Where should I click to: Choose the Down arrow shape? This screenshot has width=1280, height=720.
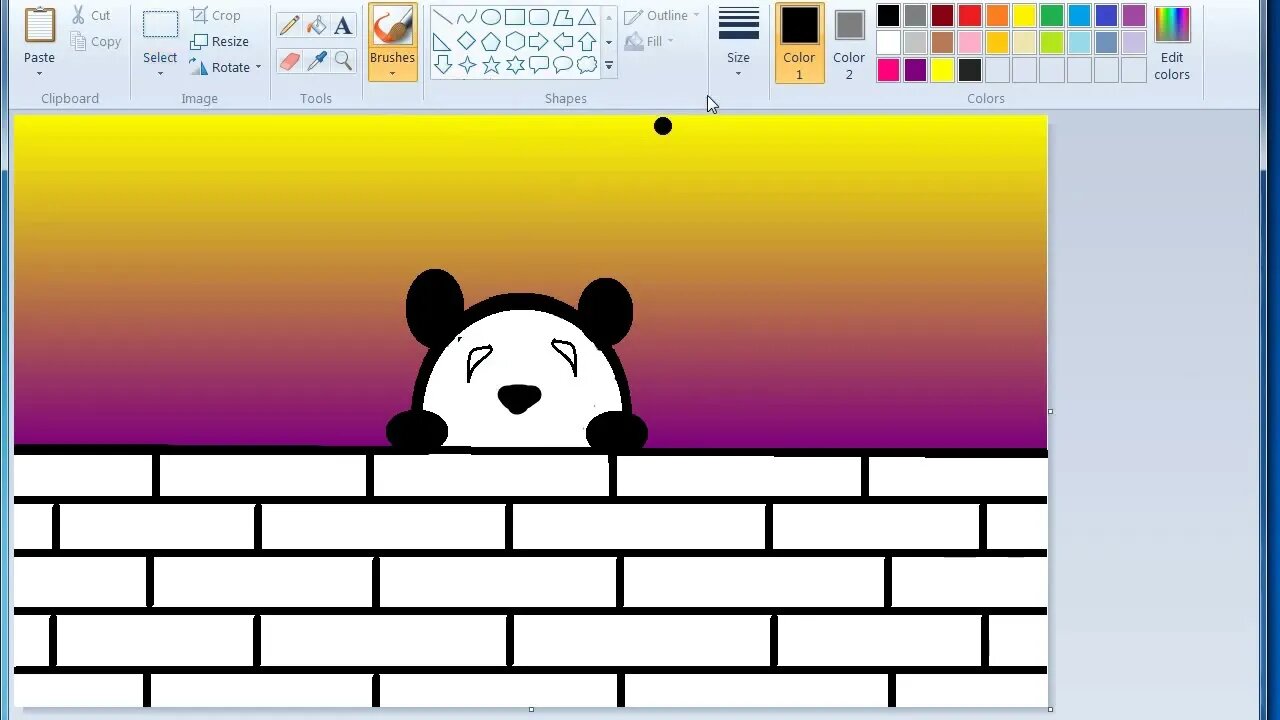[442, 65]
